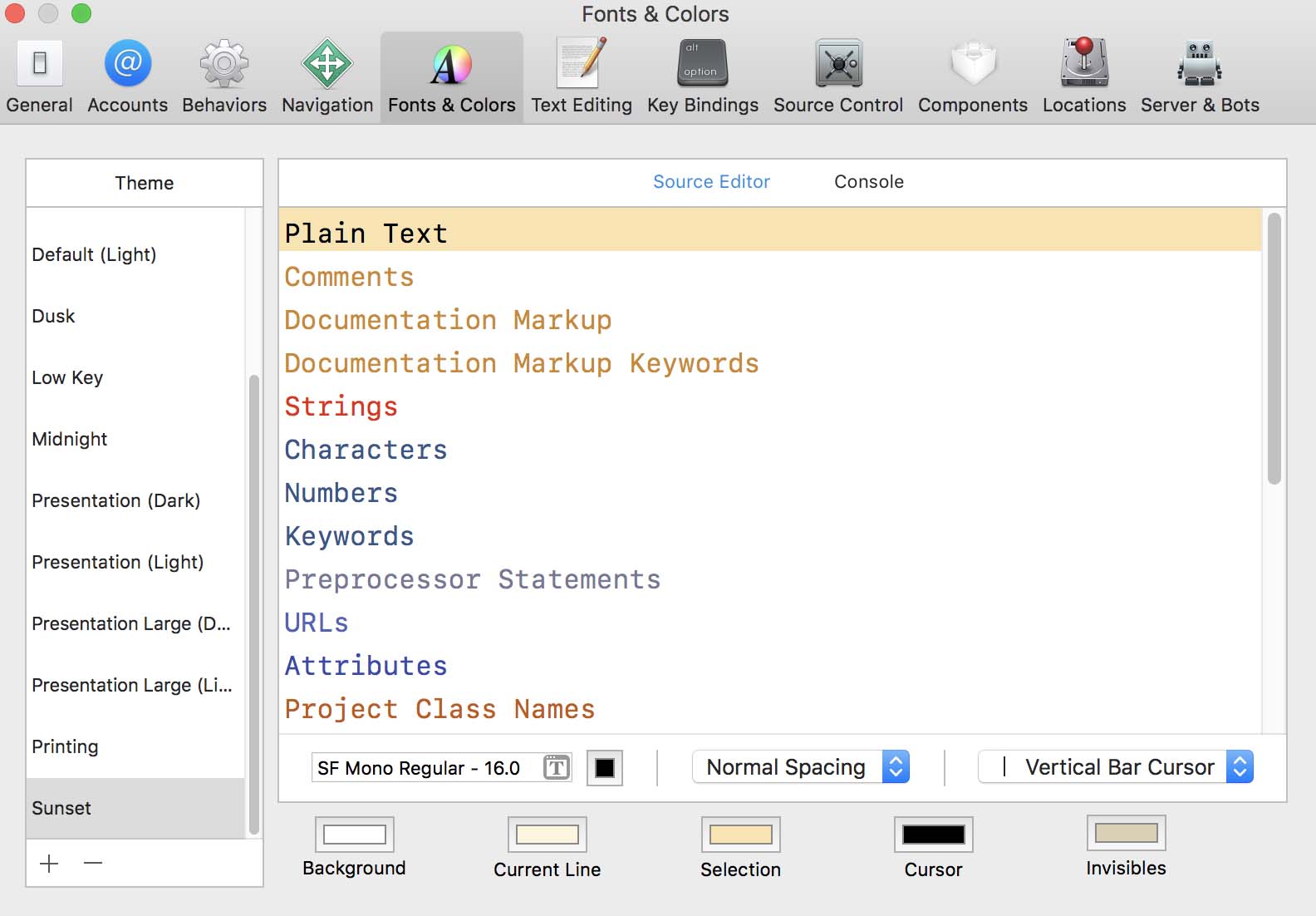Select the Strings syntax category
Viewport: 1316px width, 916px height.
click(341, 406)
